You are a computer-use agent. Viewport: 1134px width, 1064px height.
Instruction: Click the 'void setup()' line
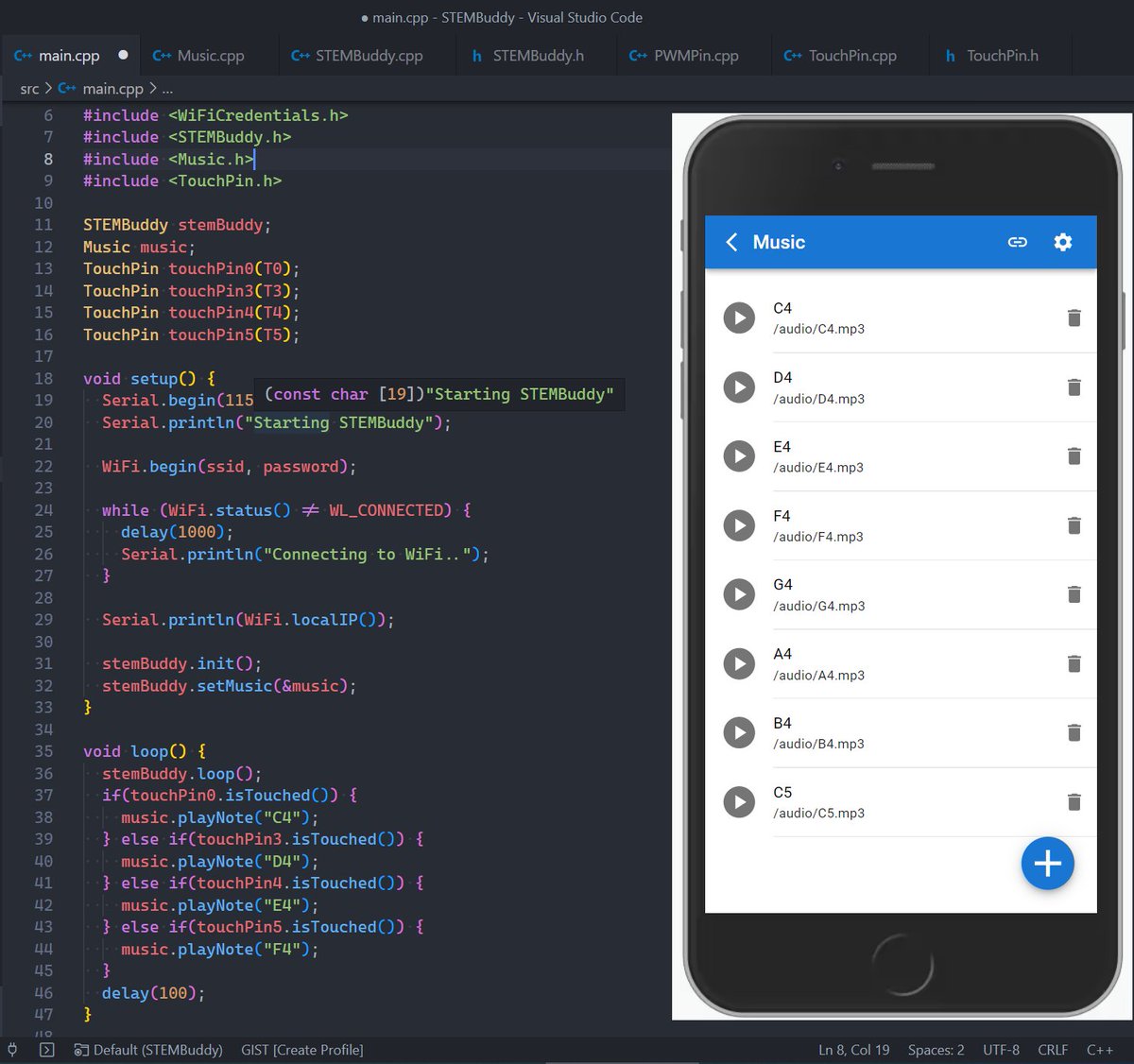149,379
